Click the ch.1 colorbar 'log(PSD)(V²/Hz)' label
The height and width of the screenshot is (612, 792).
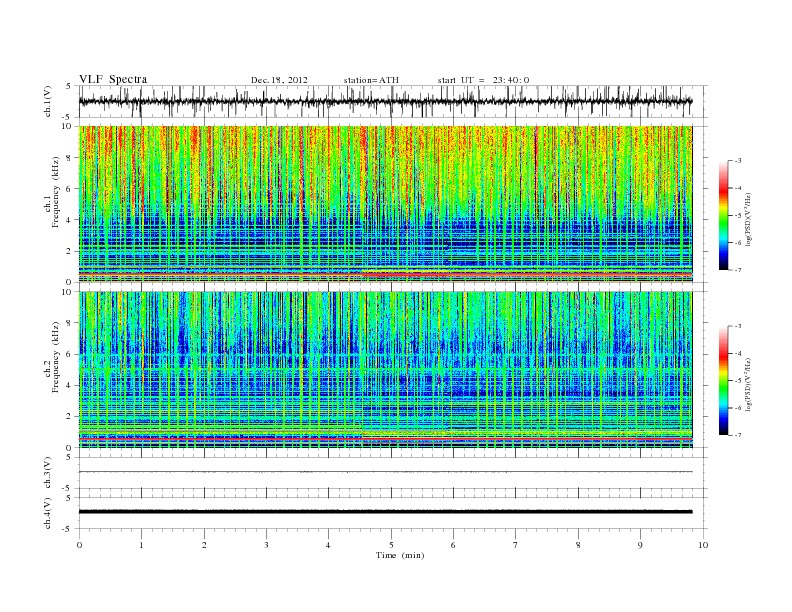click(x=748, y=219)
